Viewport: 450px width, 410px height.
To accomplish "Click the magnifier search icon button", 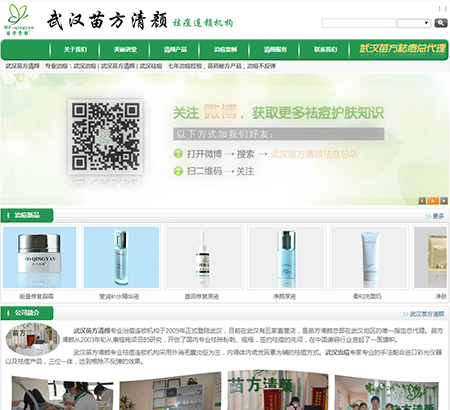I will point(441,23).
